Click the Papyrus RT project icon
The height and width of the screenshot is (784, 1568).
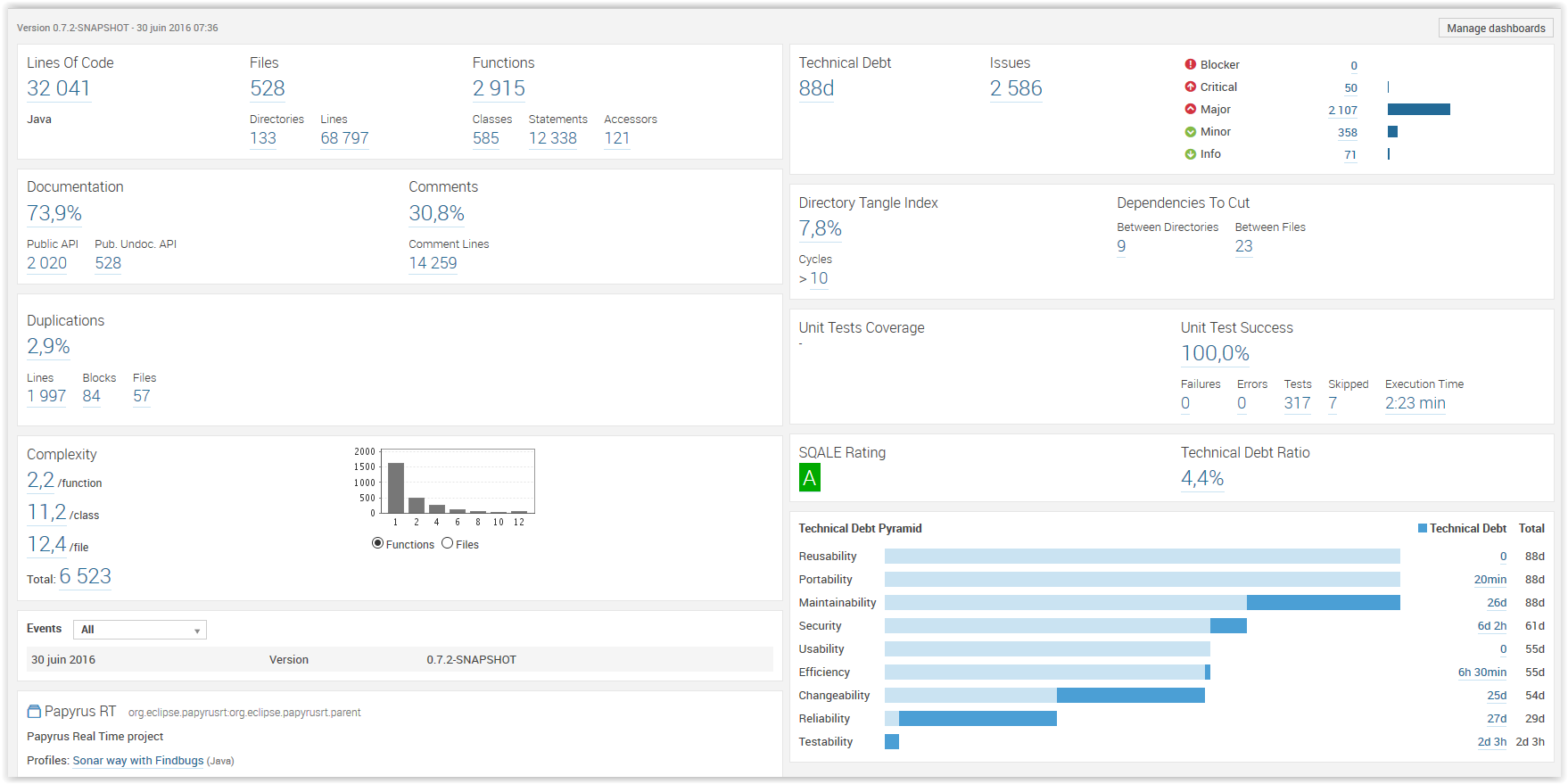click(34, 712)
